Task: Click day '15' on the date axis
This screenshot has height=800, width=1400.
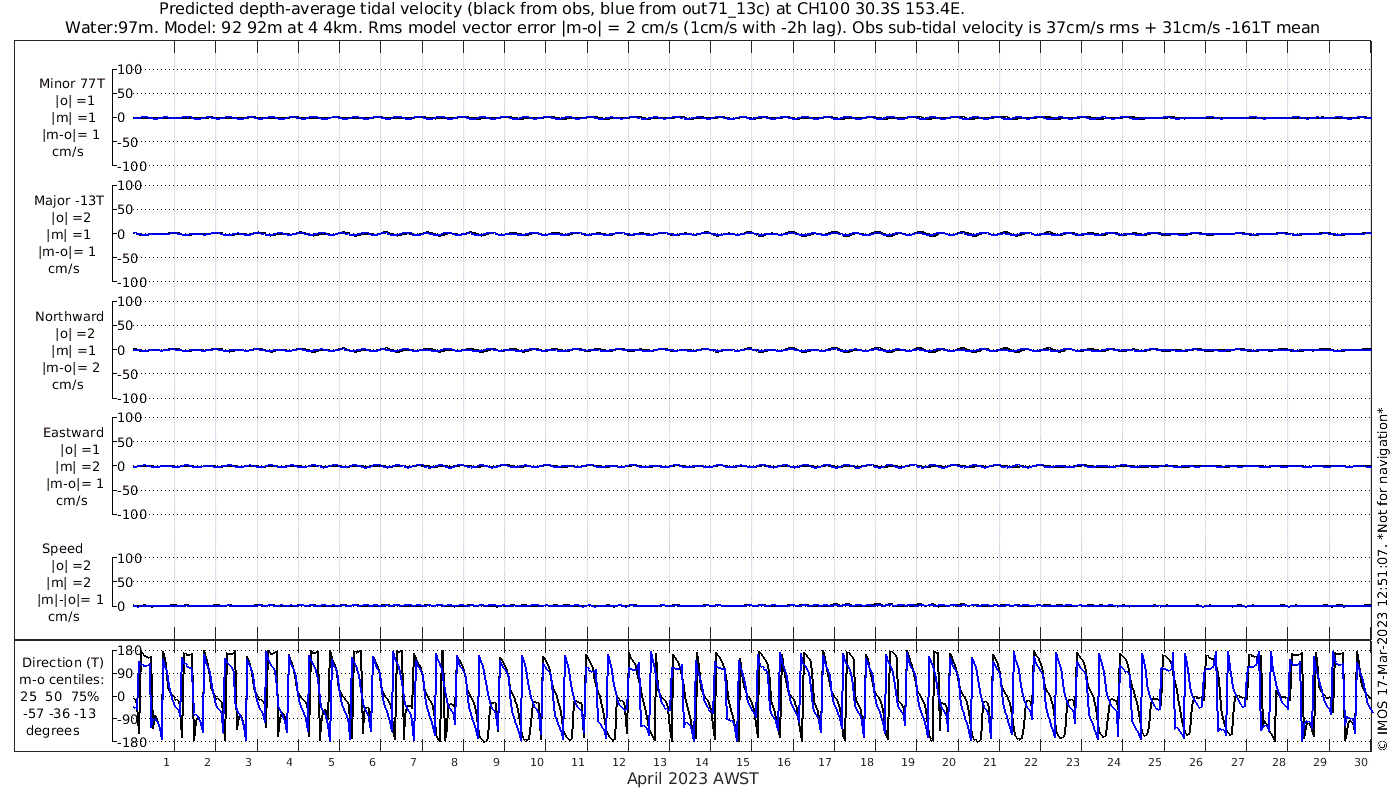Action: (743, 763)
